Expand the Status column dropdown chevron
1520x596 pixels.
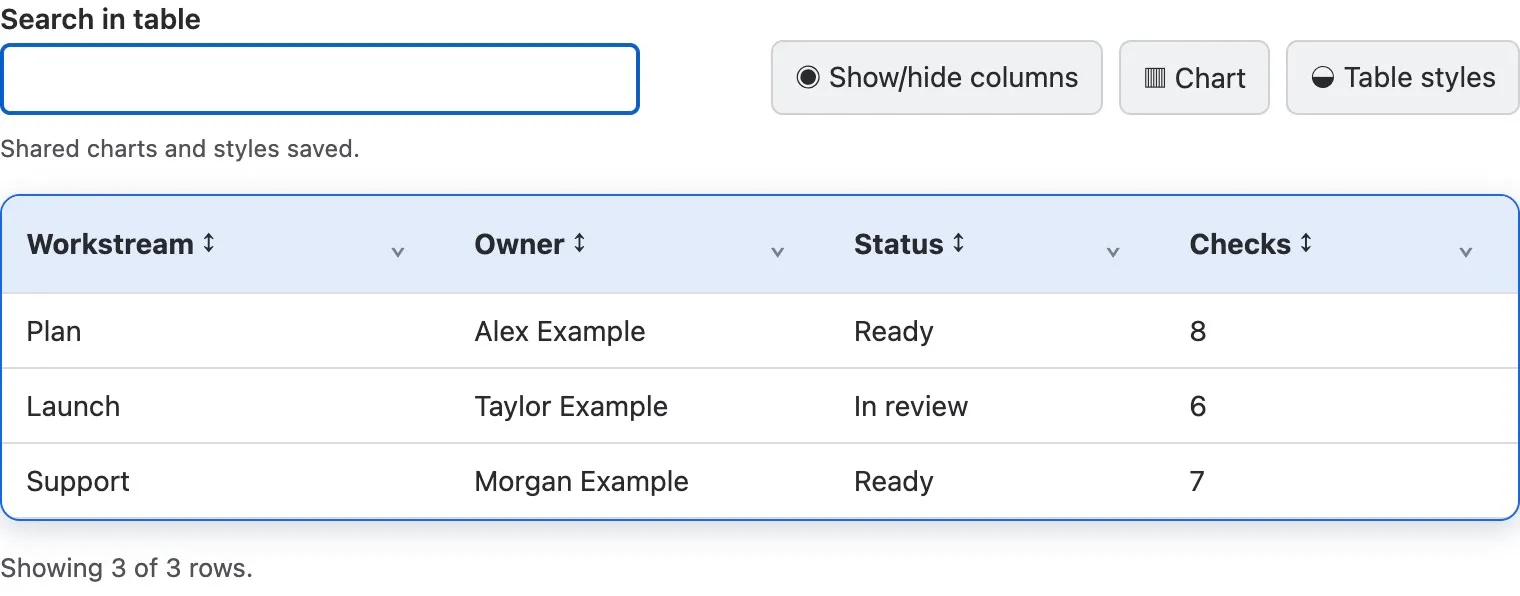coord(1113,252)
